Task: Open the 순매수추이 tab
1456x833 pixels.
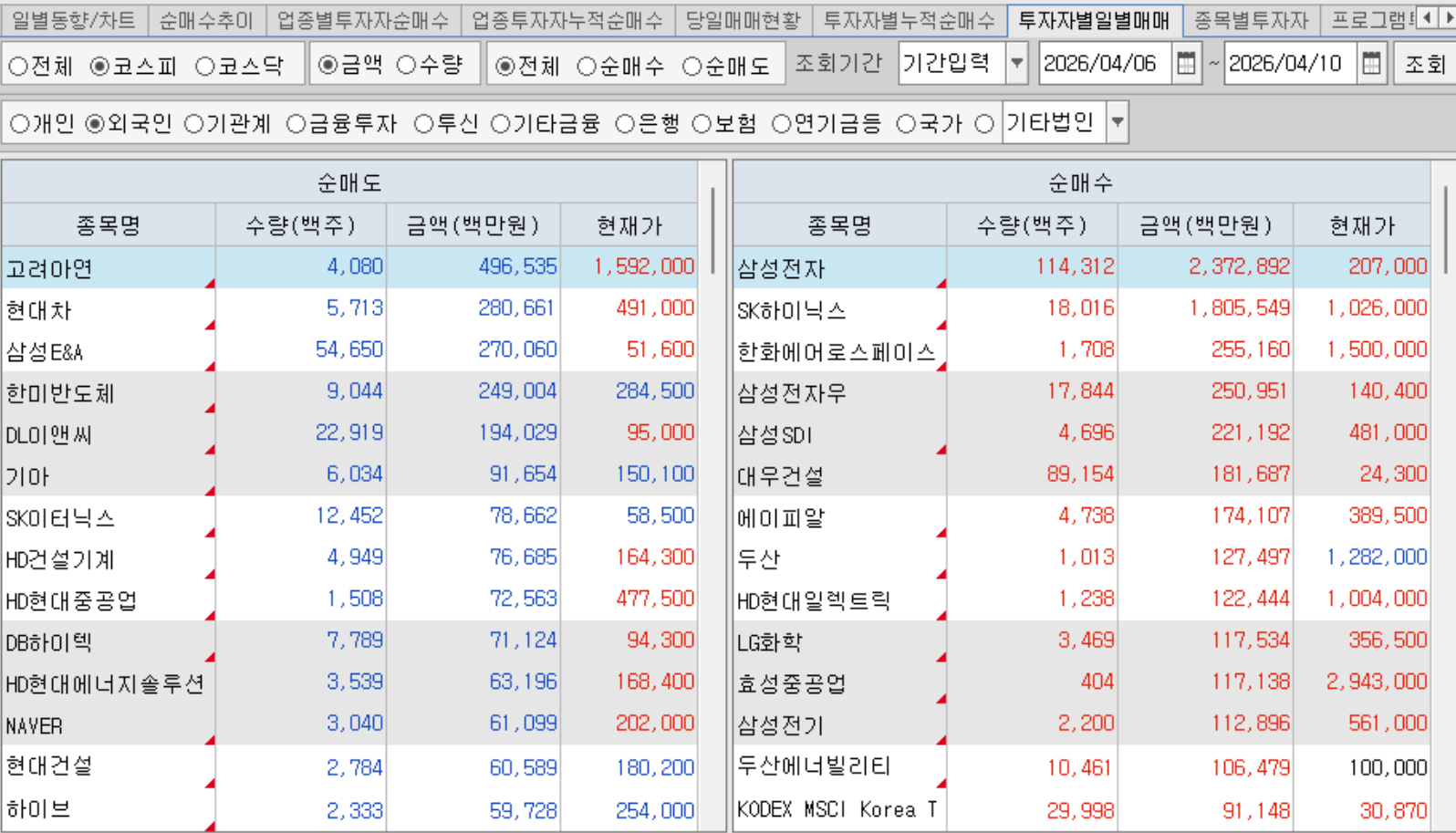Action: (206, 20)
